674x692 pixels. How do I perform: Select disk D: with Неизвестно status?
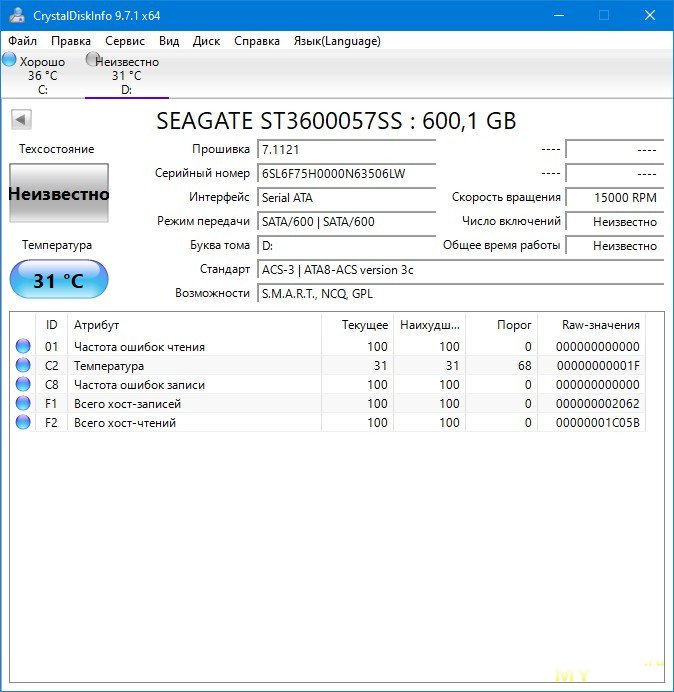(126, 75)
